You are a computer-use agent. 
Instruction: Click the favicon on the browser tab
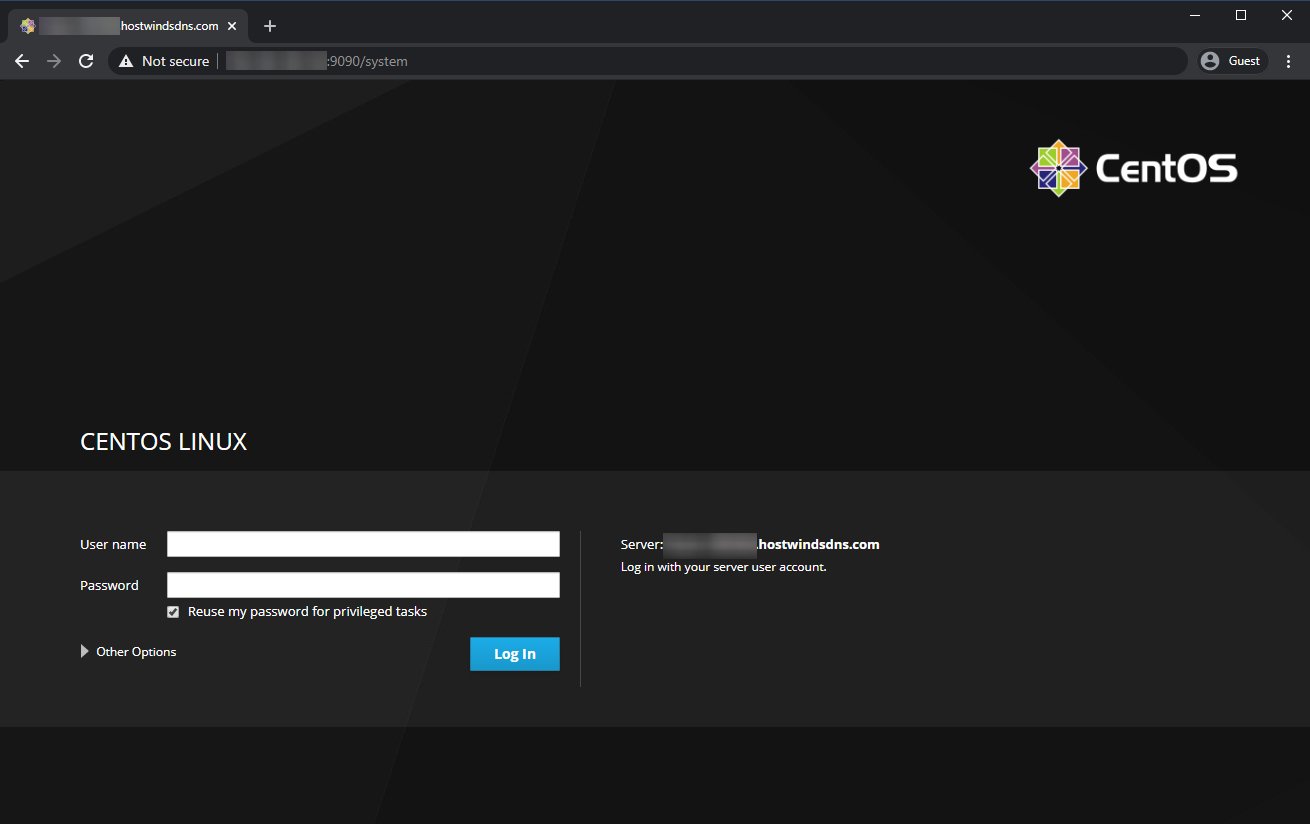pos(27,26)
